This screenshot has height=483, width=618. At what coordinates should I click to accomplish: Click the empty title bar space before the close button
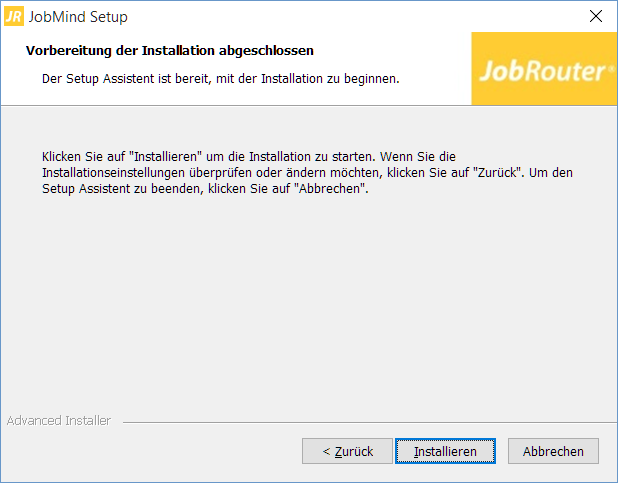point(355,17)
